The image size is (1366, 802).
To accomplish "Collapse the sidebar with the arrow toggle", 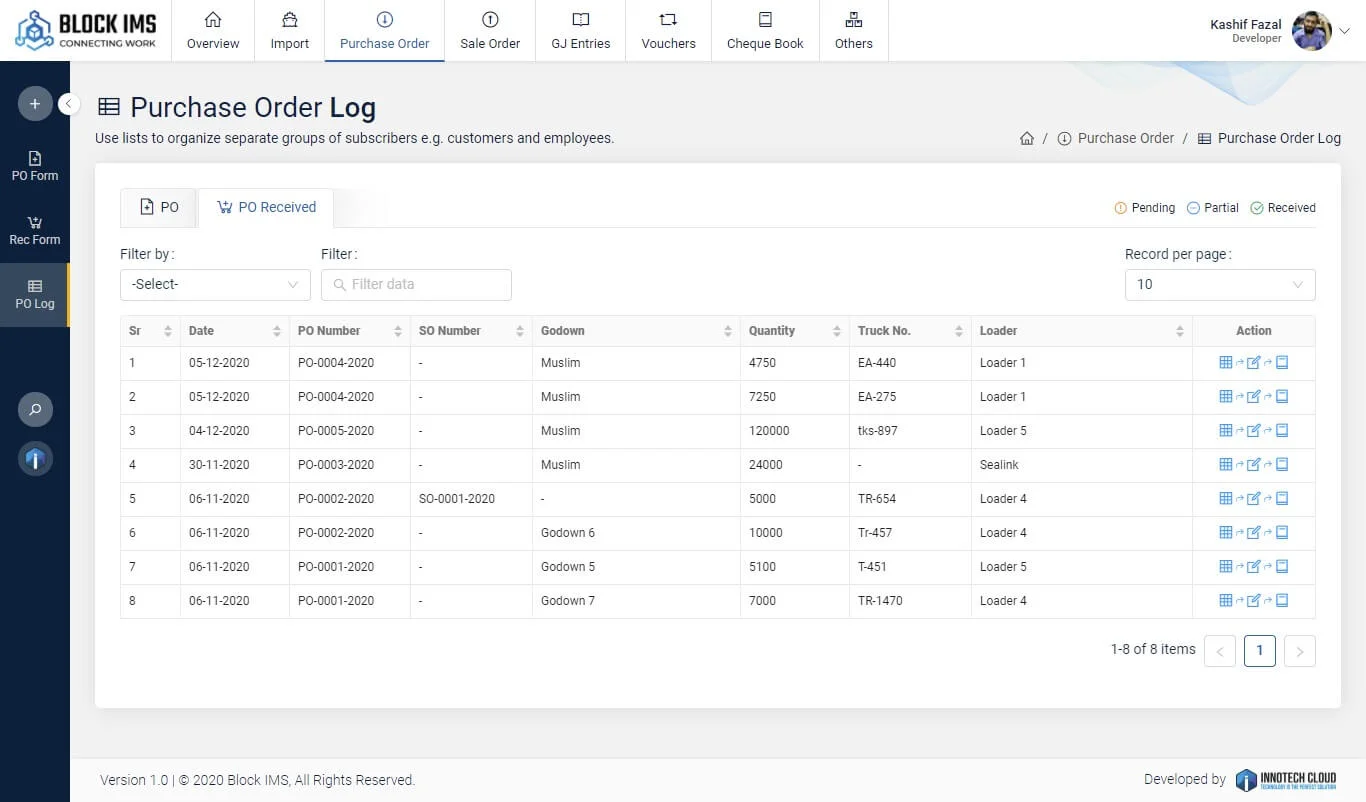I will [x=69, y=103].
